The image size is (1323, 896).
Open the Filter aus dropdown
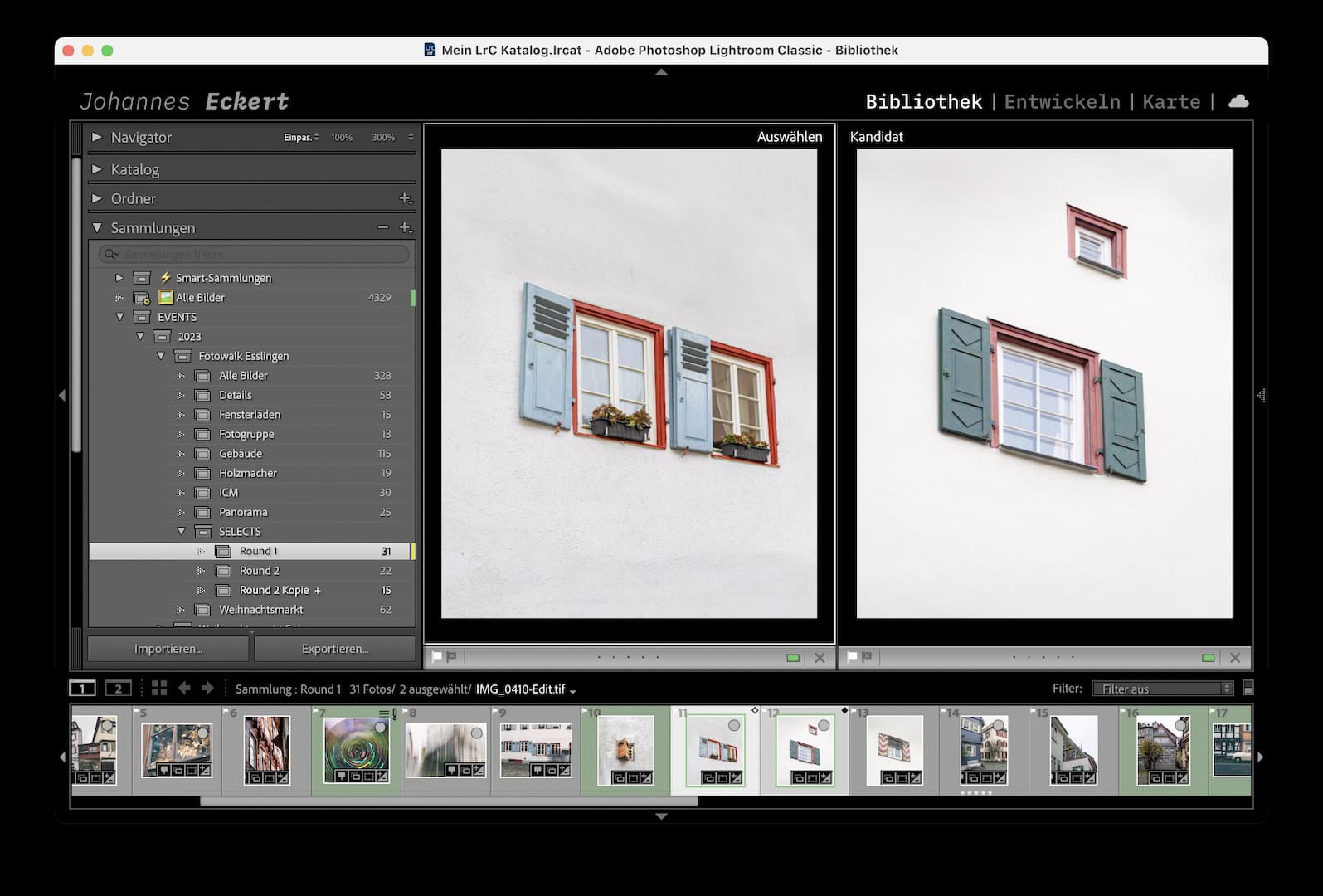pyautogui.click(x=1162, y=689)
